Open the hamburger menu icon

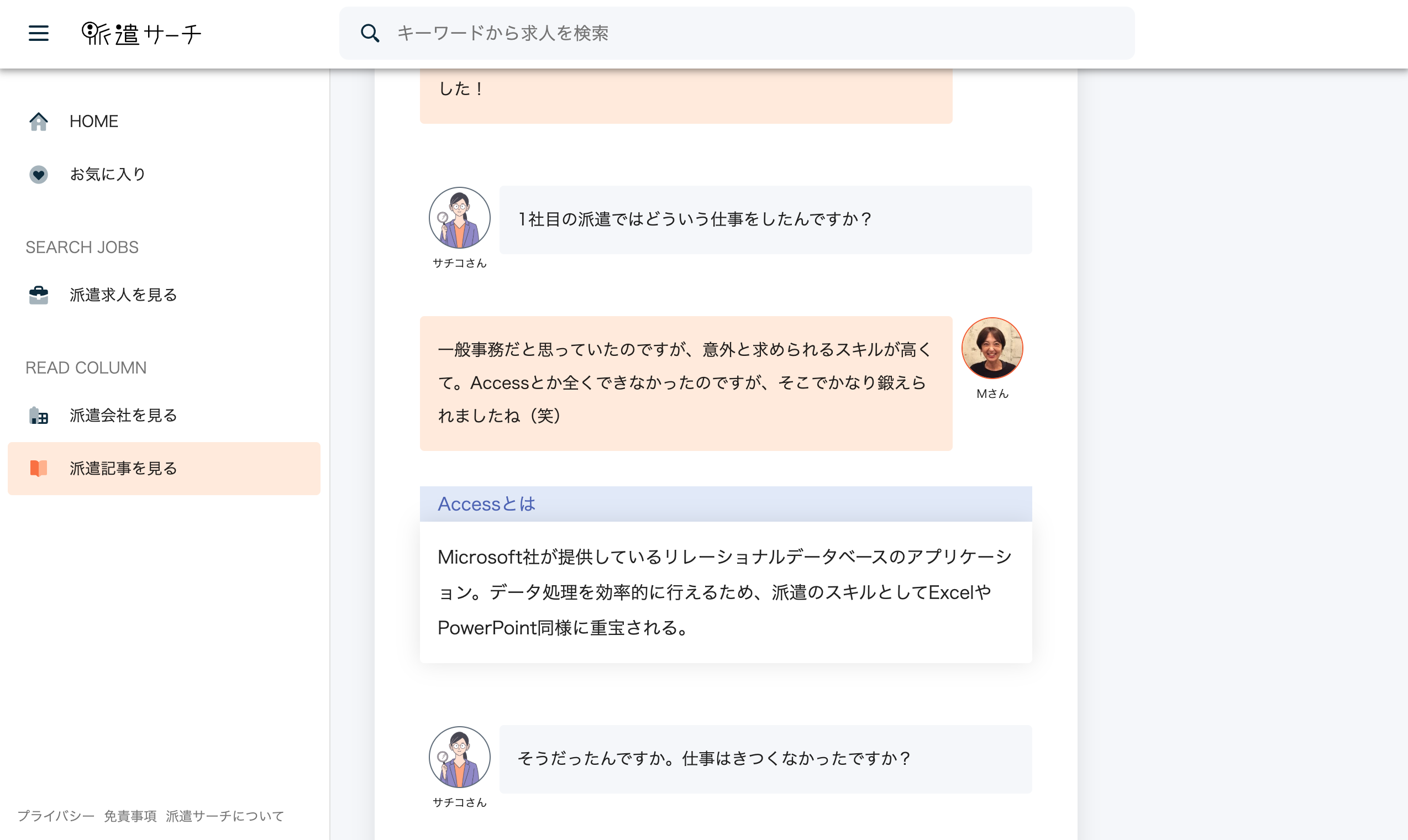pos(39,33)
